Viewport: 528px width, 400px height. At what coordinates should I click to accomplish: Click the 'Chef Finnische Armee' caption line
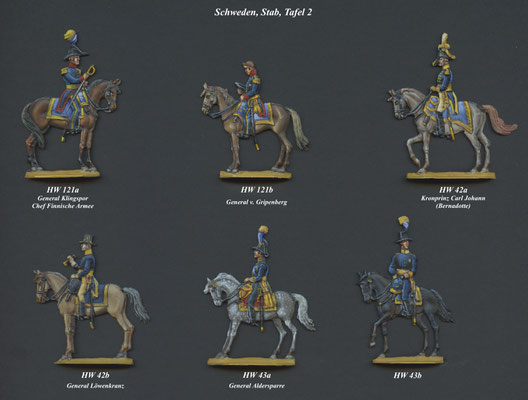point(63,206)
